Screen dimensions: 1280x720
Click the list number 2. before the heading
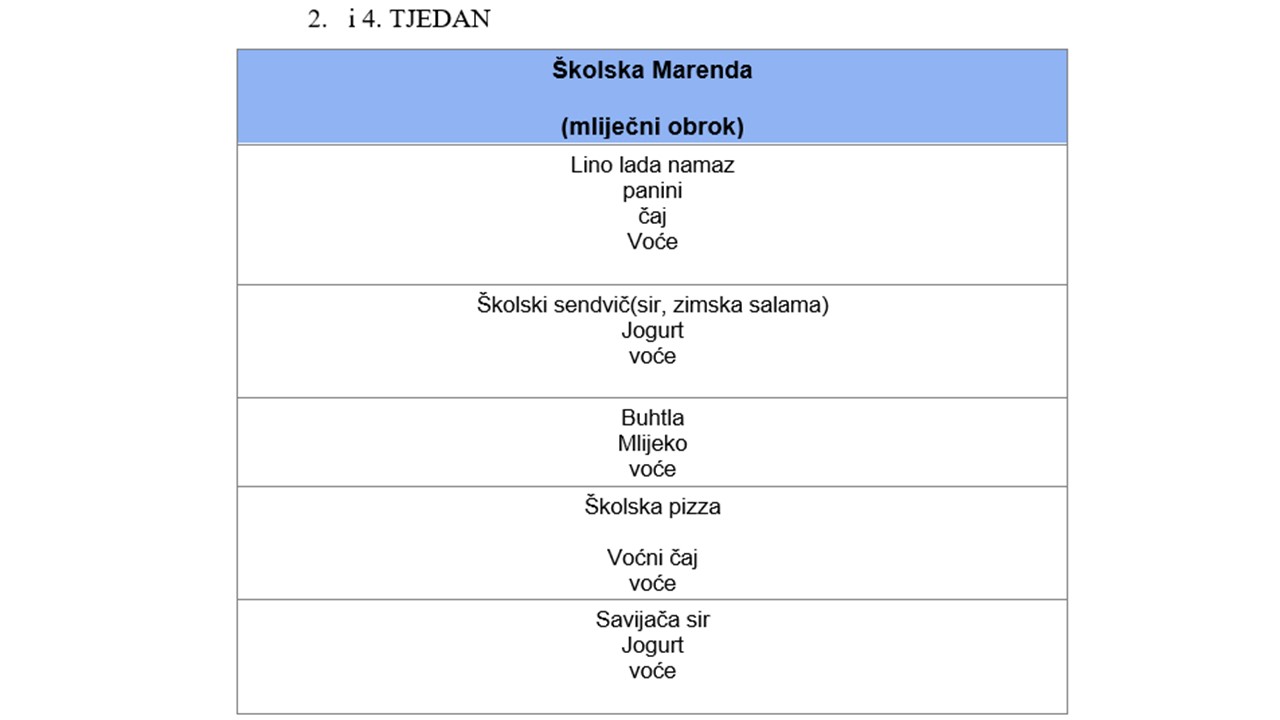point(317,19)
